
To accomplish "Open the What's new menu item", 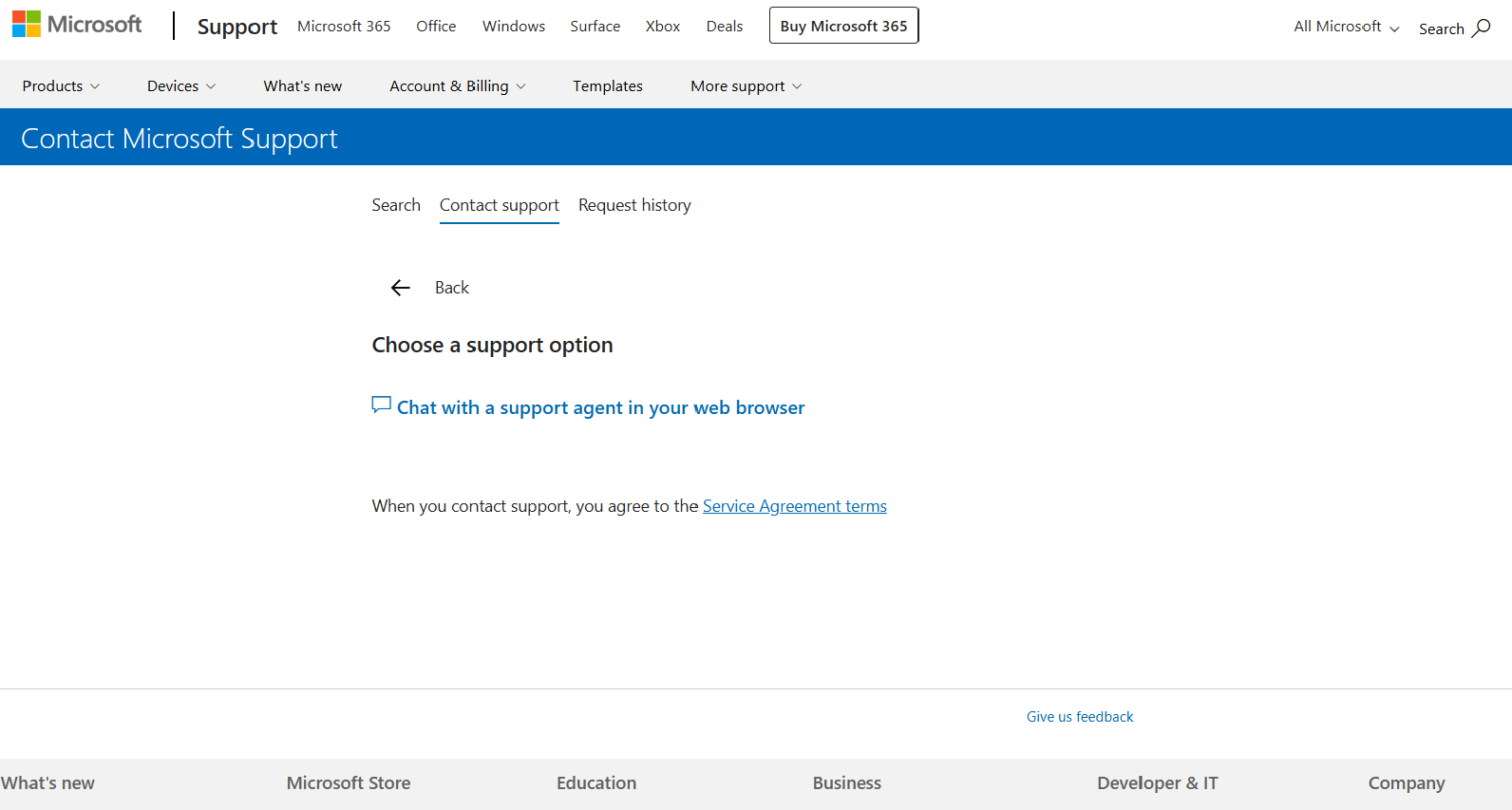I will coord(303,85).
